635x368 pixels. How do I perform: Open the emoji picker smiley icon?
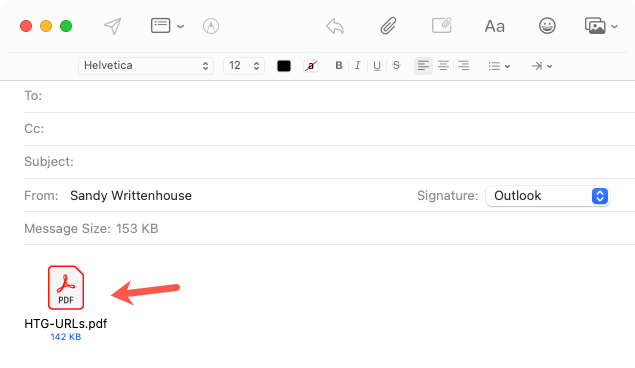[x=547, y=26]
